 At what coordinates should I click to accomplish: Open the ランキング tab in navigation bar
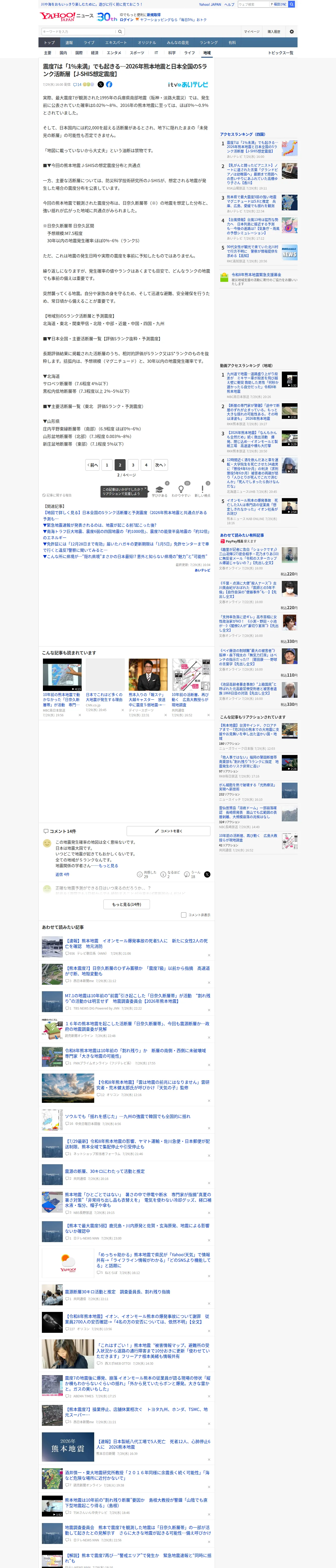tap(209, 43)
